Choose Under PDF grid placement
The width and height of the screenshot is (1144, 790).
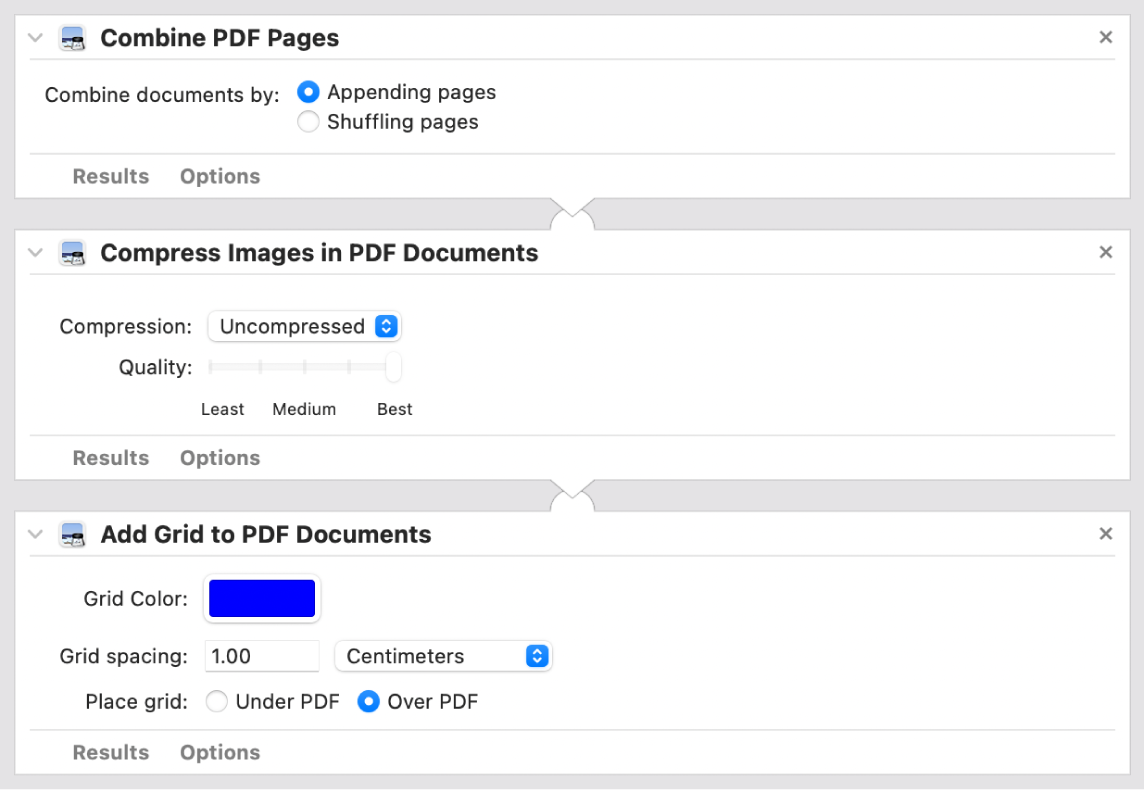(217, 702)
